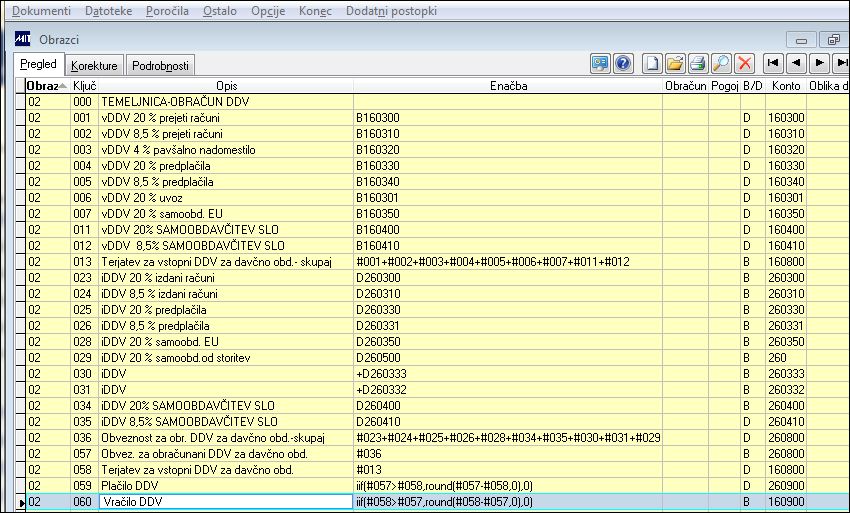Open the Konec menu

click(315, 11)
